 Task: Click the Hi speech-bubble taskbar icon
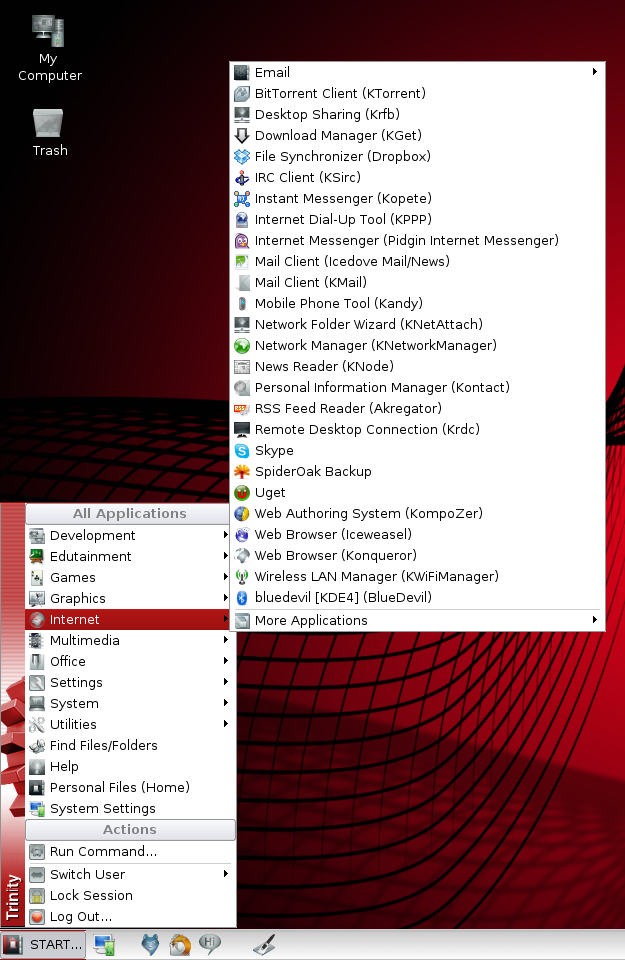(x=209, y=943)
